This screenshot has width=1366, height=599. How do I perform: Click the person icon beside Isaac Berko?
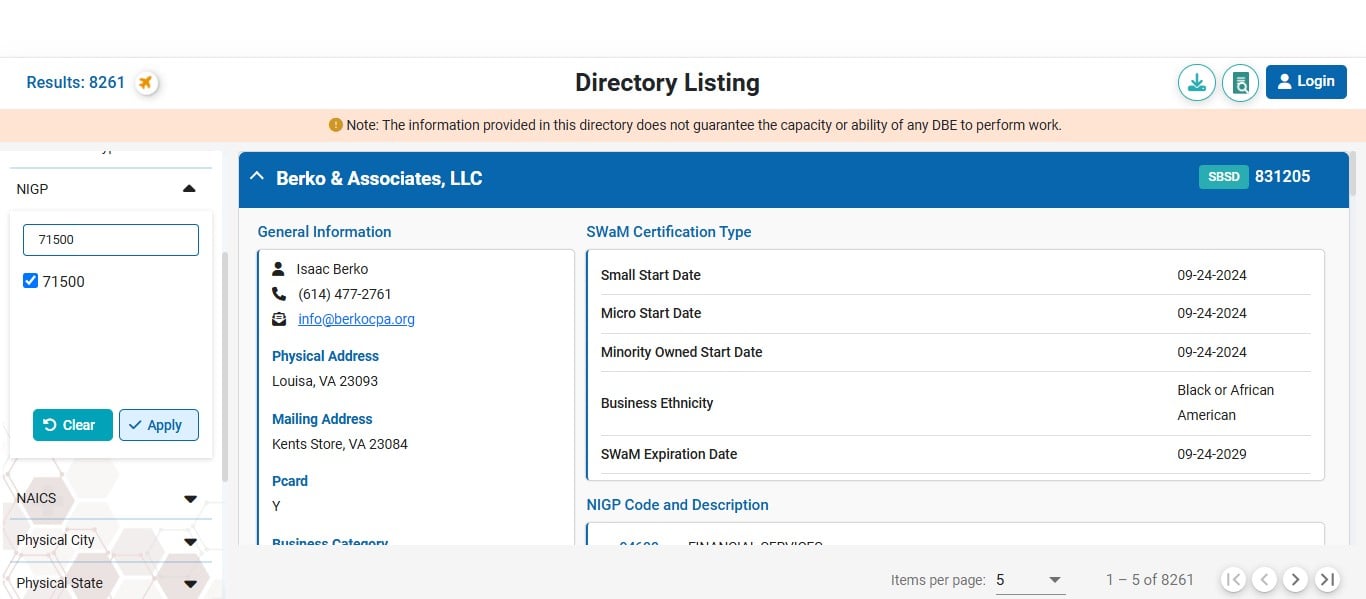point(279,269)
